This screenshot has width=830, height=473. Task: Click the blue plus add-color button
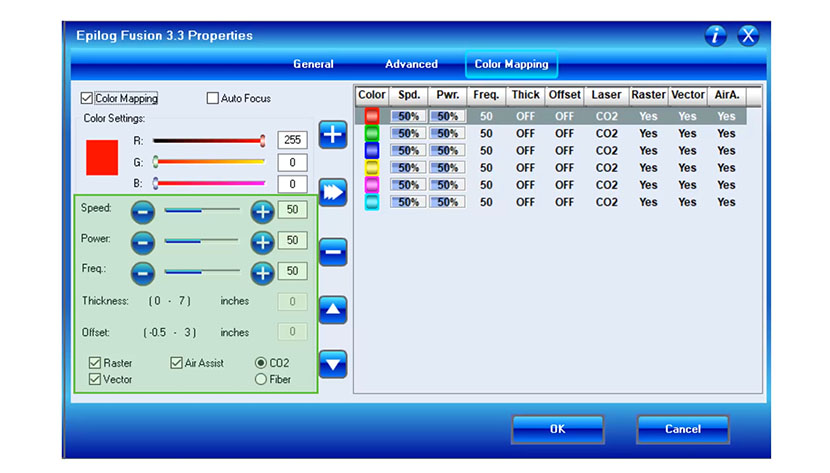332,135
